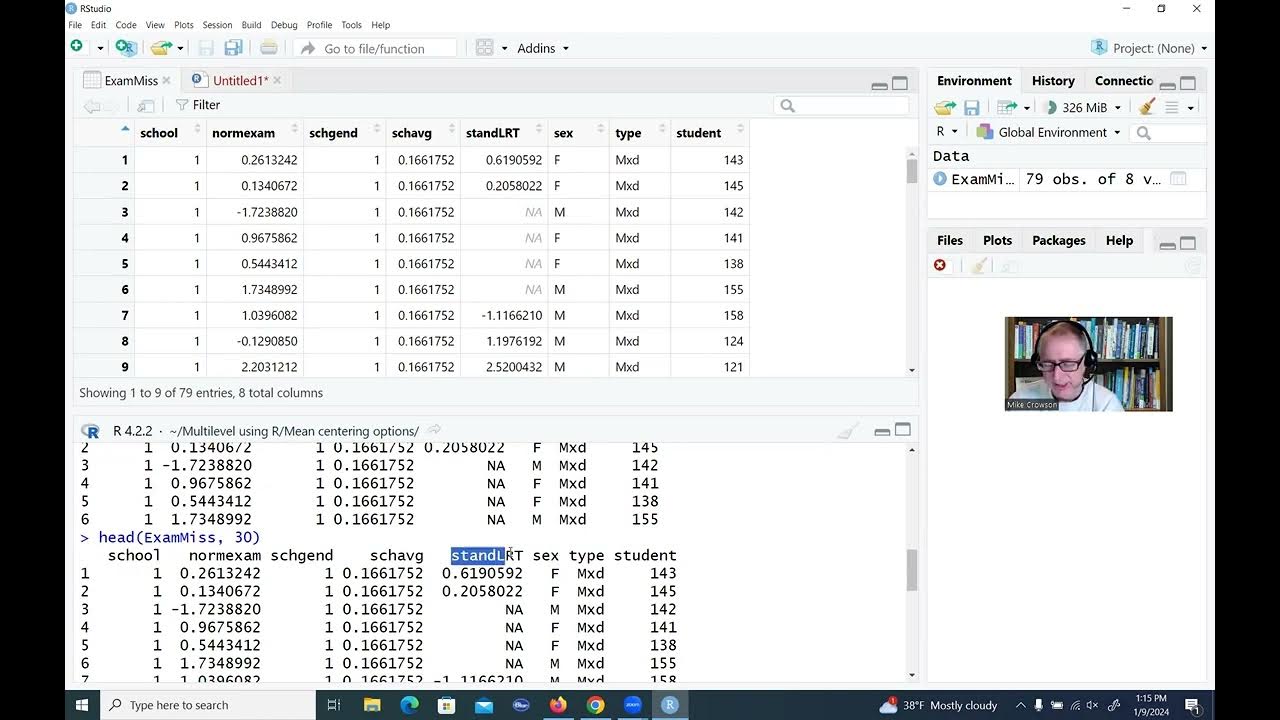Open the Import Dataset dropdown
The width and height of the screenshot is (1280, 720).
pos(1012,107)
